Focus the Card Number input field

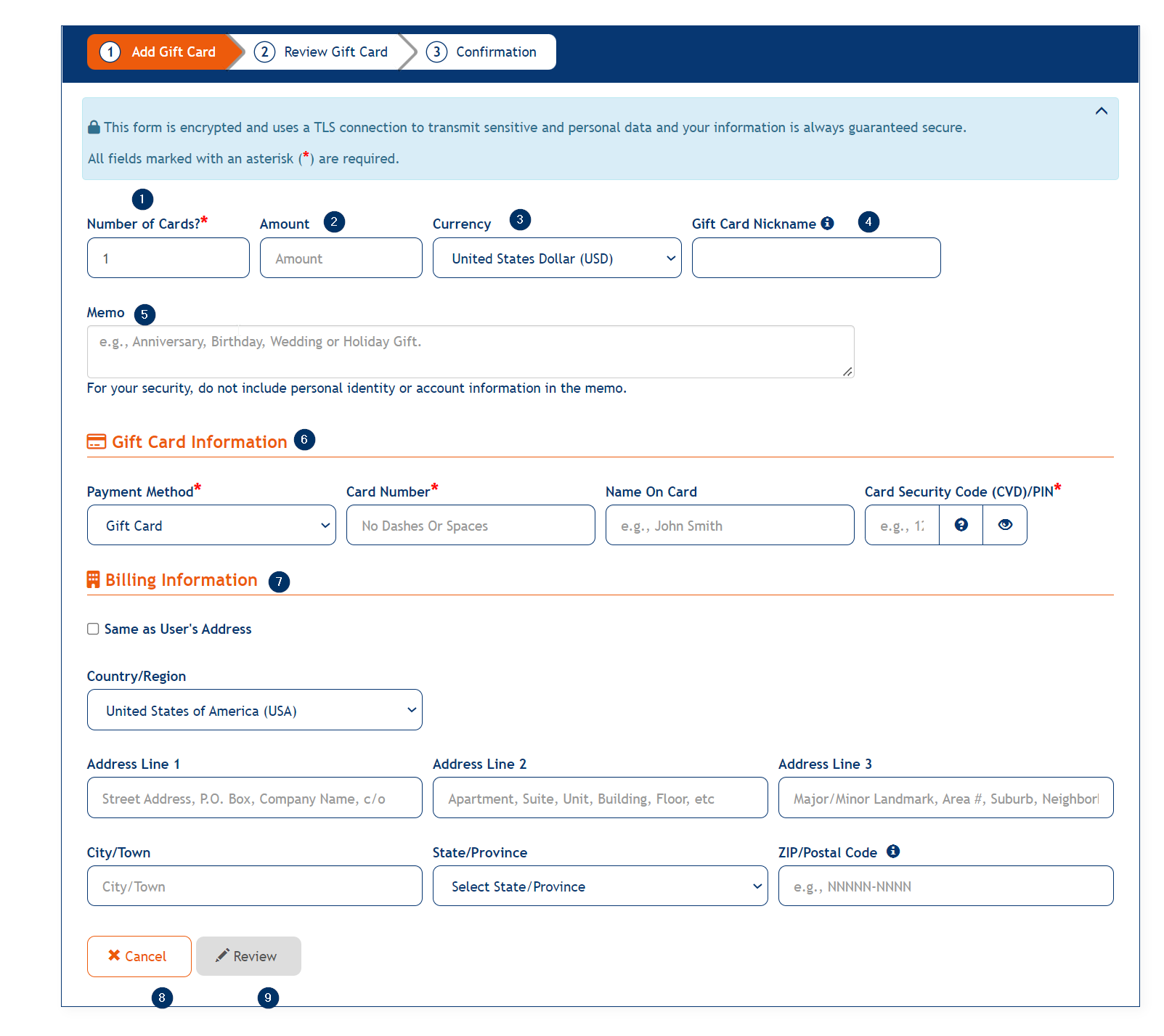pos(471,526)
